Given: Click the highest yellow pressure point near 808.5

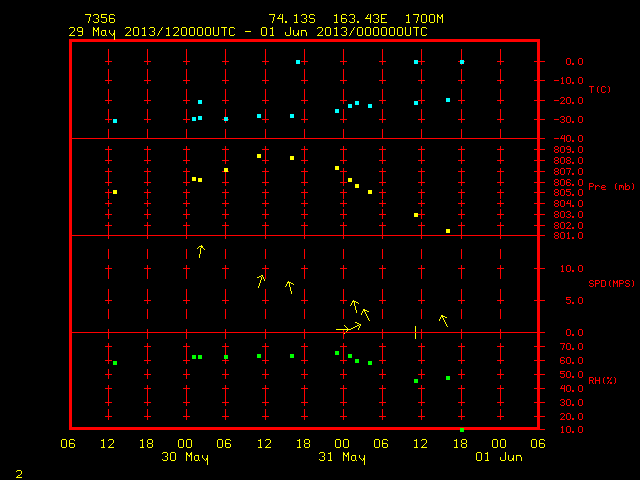Looking at the screenshot, I should [x=259, y=156].
